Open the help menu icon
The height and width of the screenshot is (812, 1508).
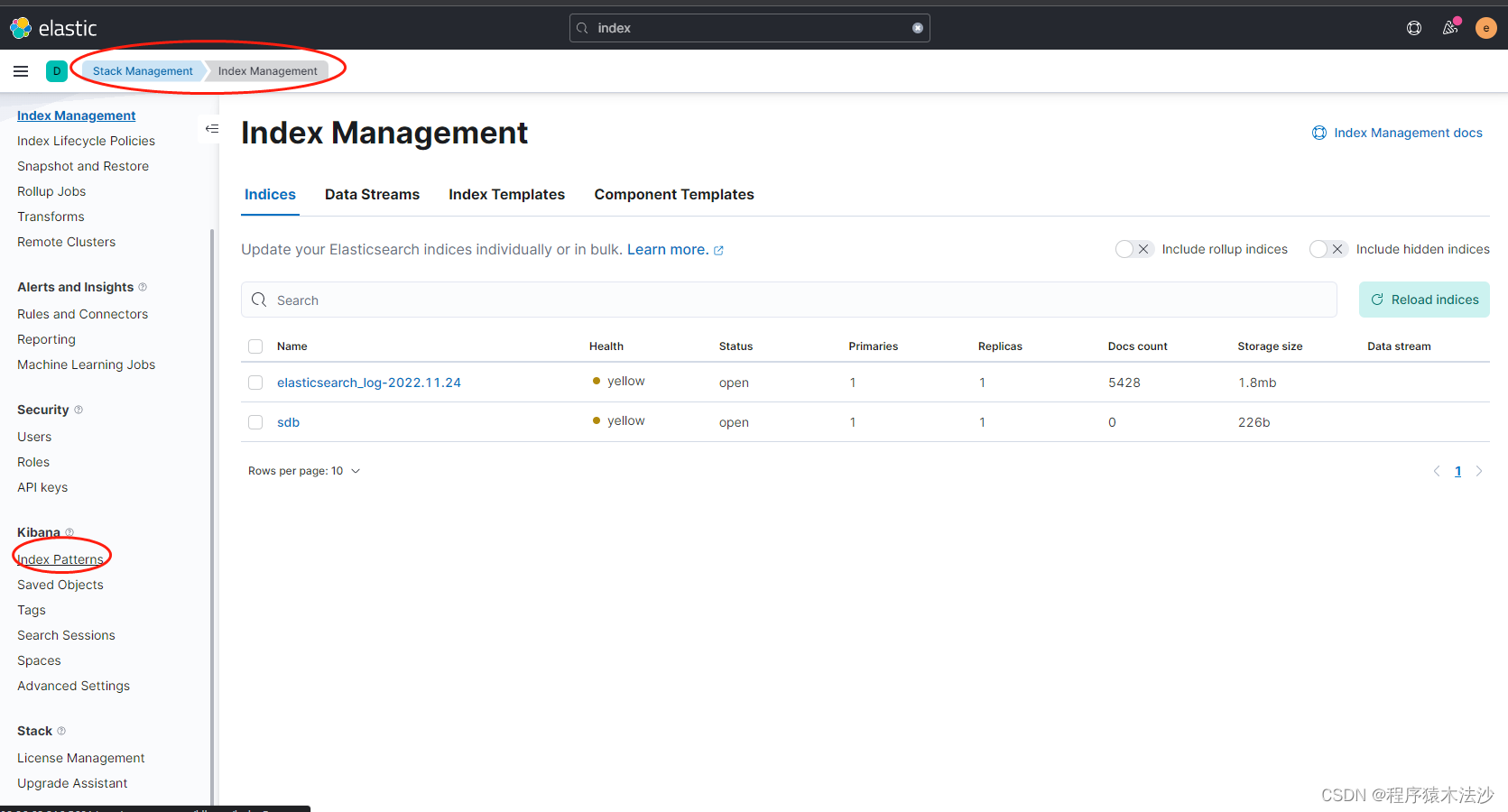pos(1414,28)
